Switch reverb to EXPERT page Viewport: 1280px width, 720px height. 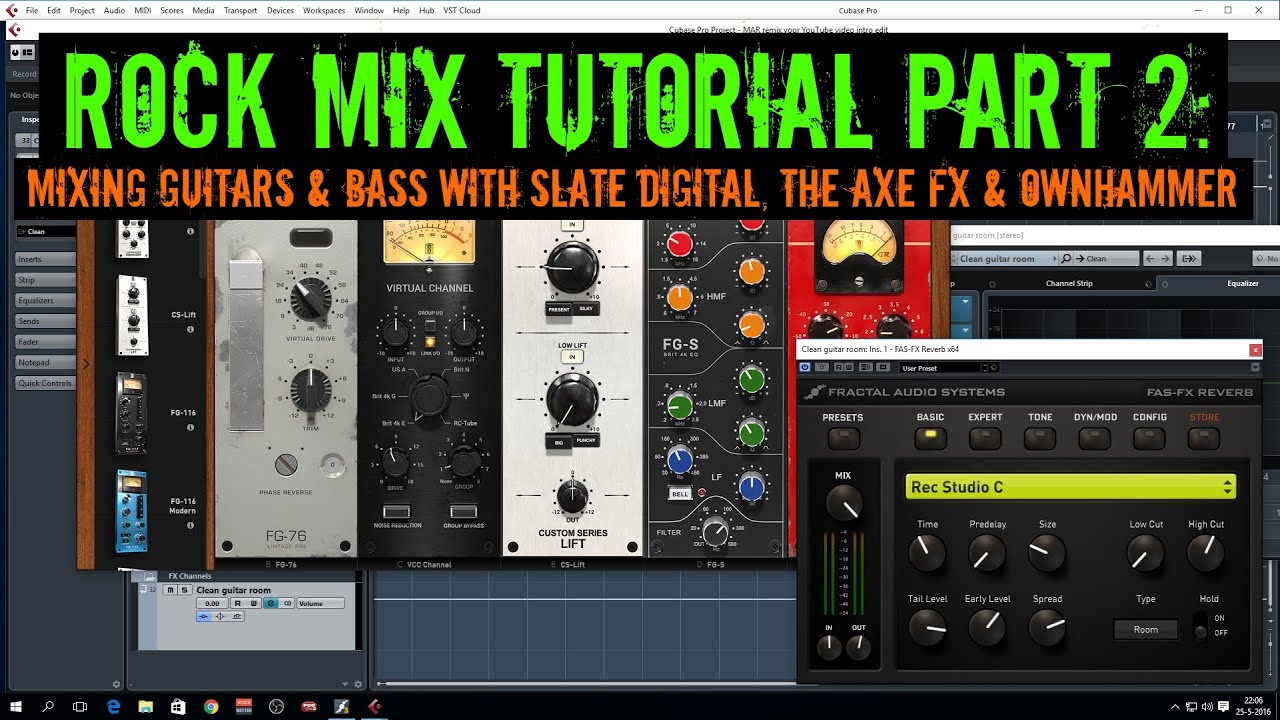pyautogui.click(x=985, y=436)
